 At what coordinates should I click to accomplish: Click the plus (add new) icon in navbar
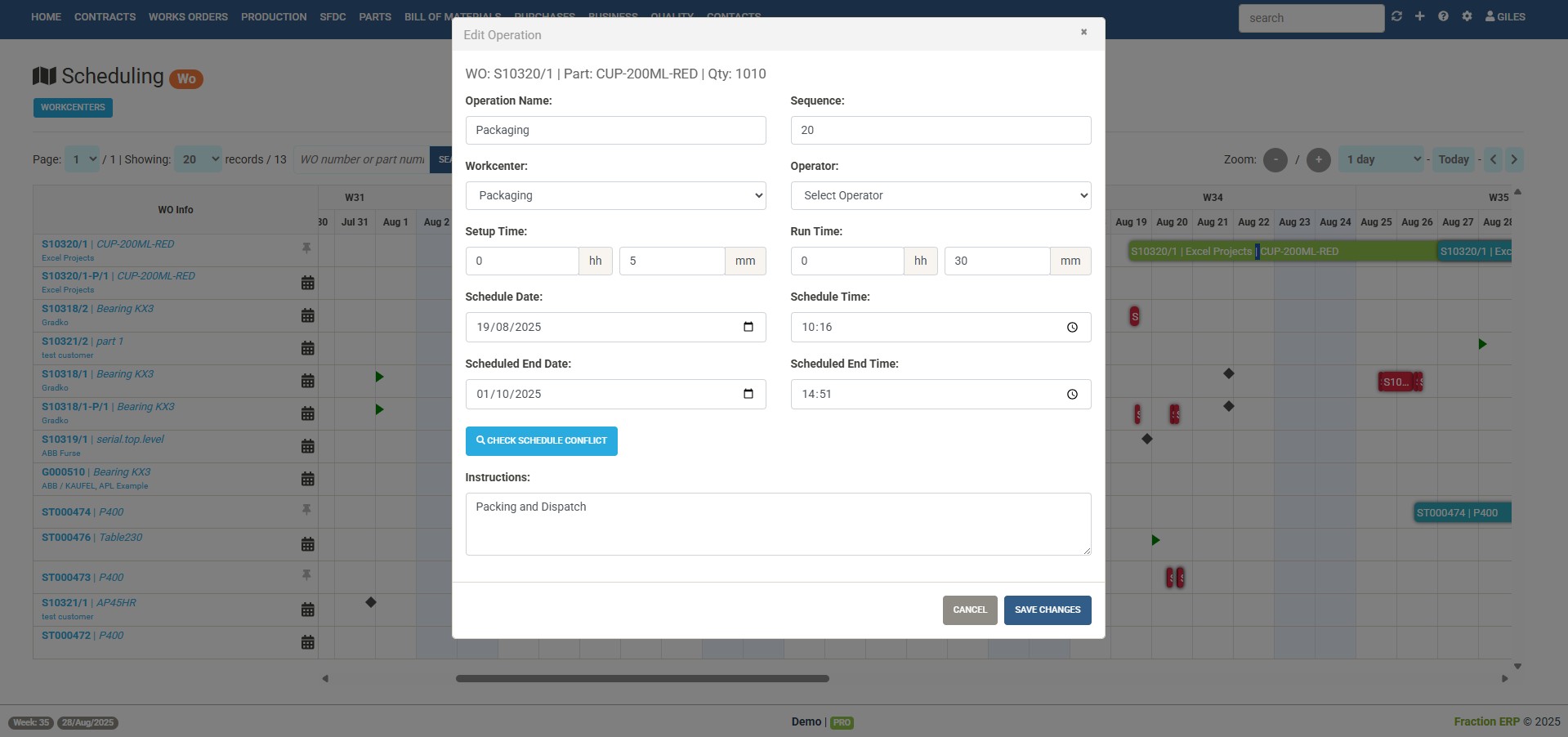(1419, 16)
